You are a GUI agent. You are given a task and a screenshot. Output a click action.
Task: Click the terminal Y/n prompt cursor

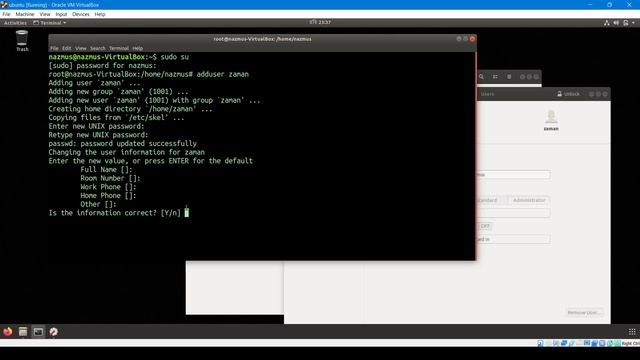click(187, 213)
